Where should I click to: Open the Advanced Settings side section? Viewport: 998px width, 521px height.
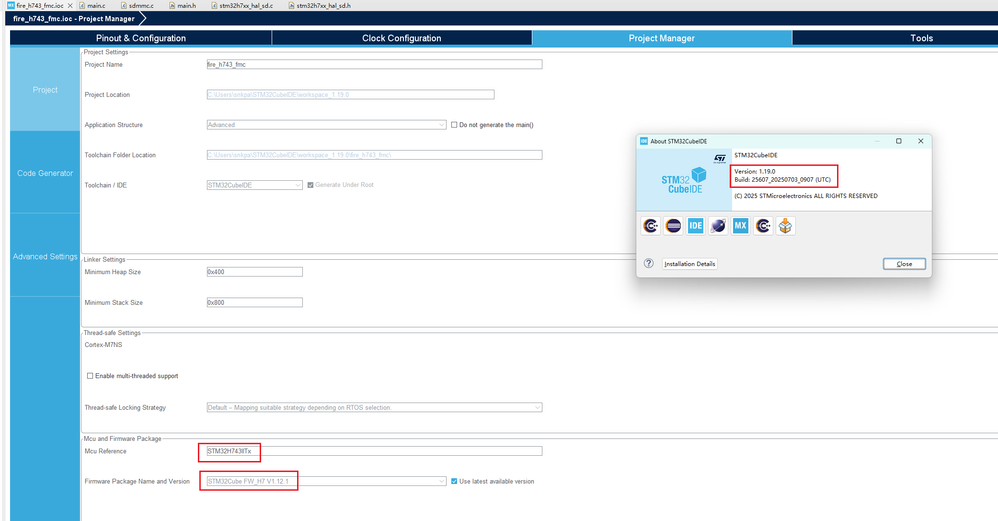(x=45, y=256)
